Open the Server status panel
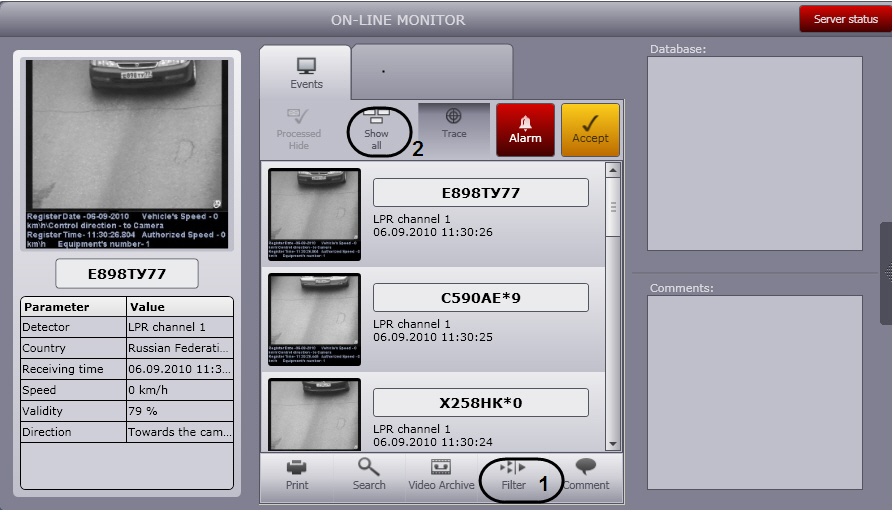This screenshot has height=512, width=894. point(846,19)
